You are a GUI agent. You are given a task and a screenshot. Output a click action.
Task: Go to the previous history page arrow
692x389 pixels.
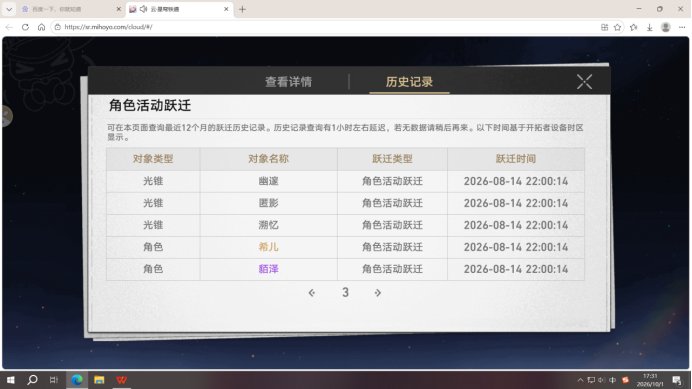click(x=312, y=293)
